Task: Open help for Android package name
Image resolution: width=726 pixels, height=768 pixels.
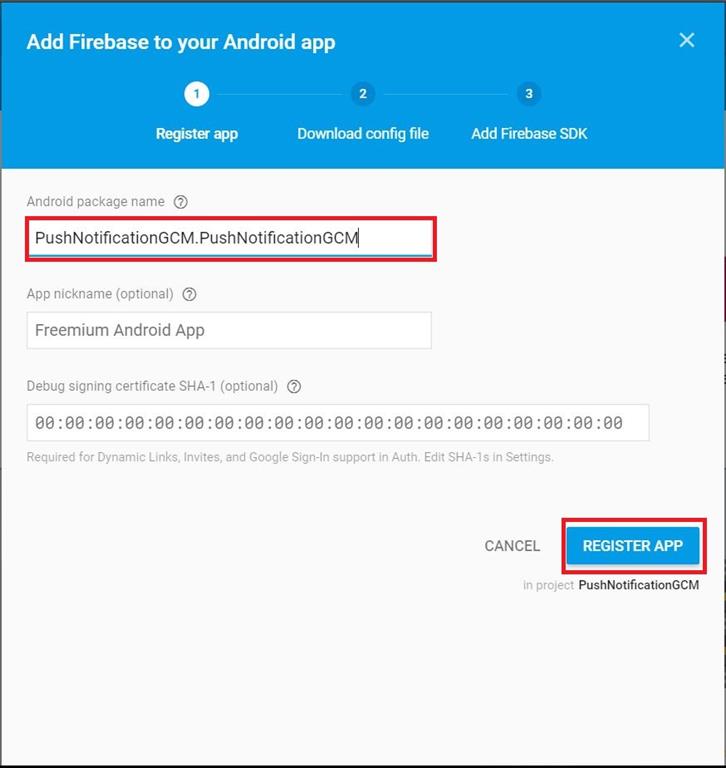Action: pyautogui.click(x=181, y=202)
